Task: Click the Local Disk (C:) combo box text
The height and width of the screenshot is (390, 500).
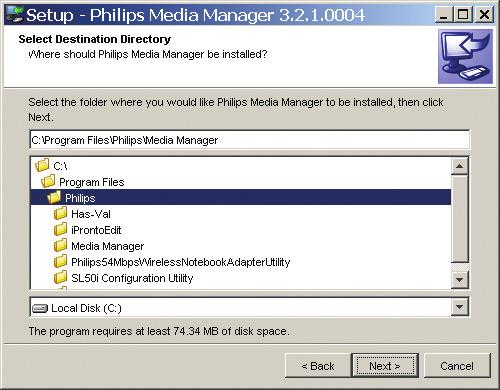Action: point(86,308)
